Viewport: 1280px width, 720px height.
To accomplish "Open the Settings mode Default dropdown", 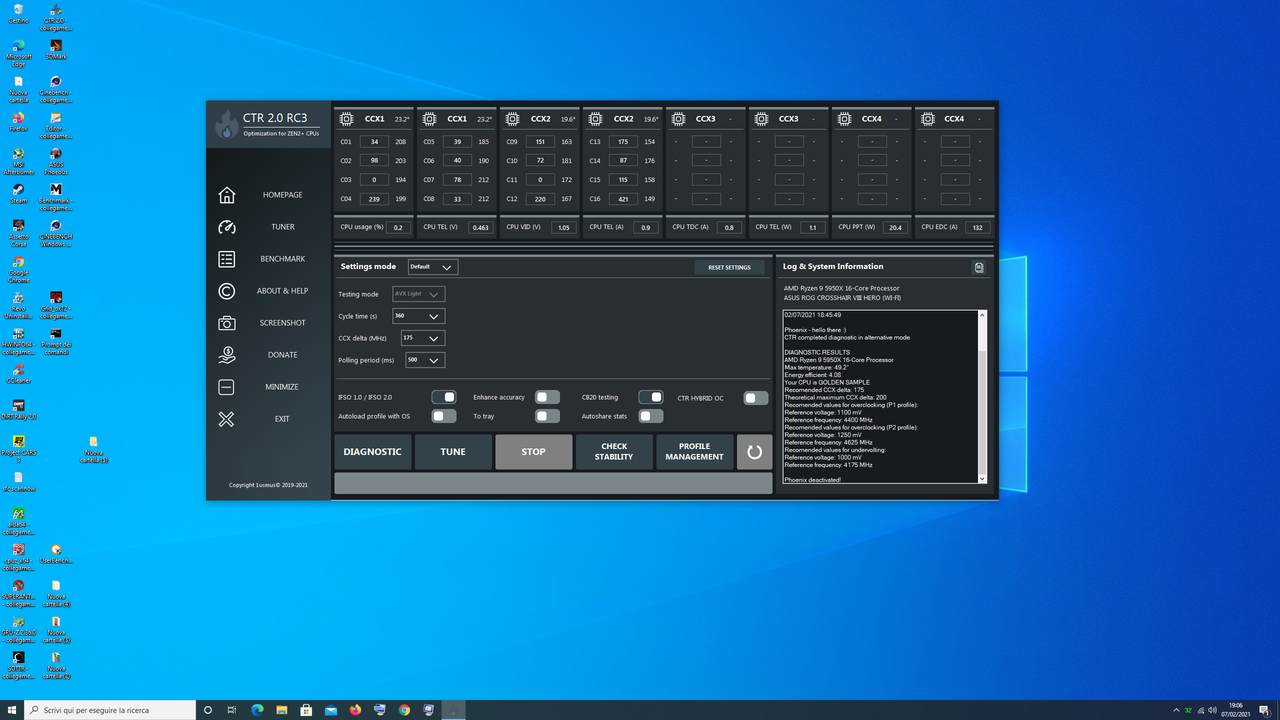I will coord(431,266).
